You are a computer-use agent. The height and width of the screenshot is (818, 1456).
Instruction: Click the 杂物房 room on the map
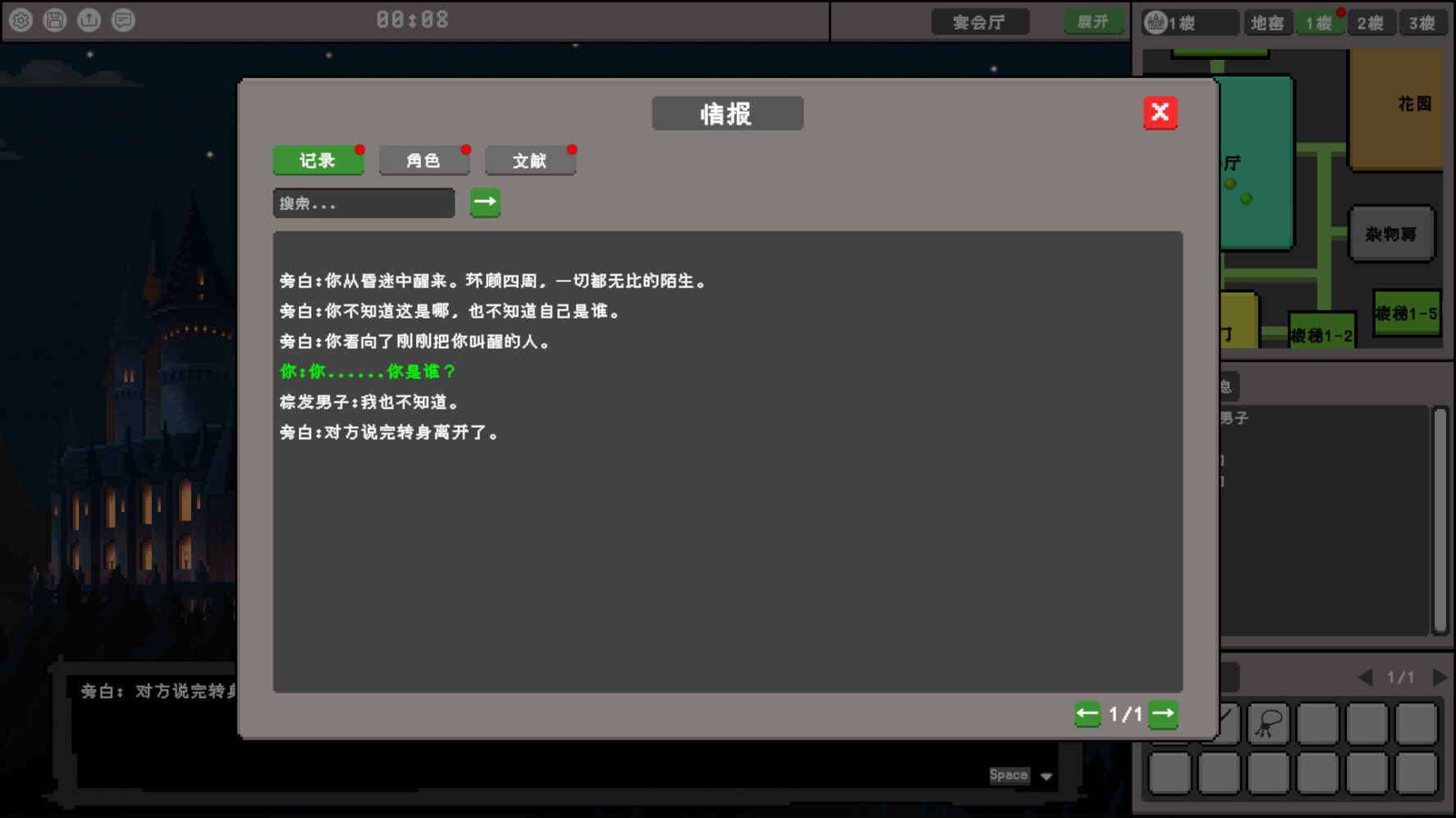click(1392, 234)
